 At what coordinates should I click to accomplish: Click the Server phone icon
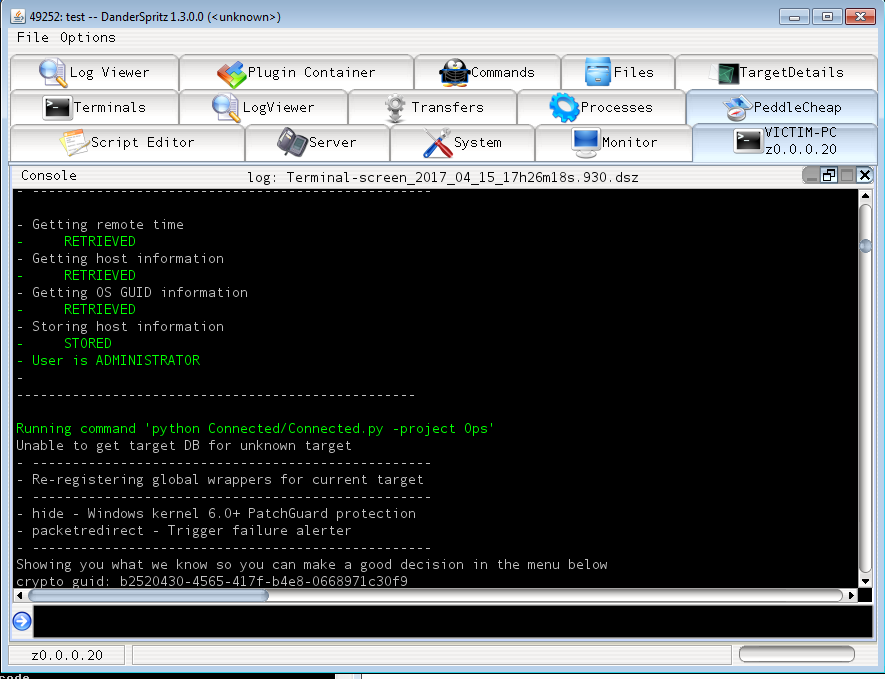click(292, 142)
